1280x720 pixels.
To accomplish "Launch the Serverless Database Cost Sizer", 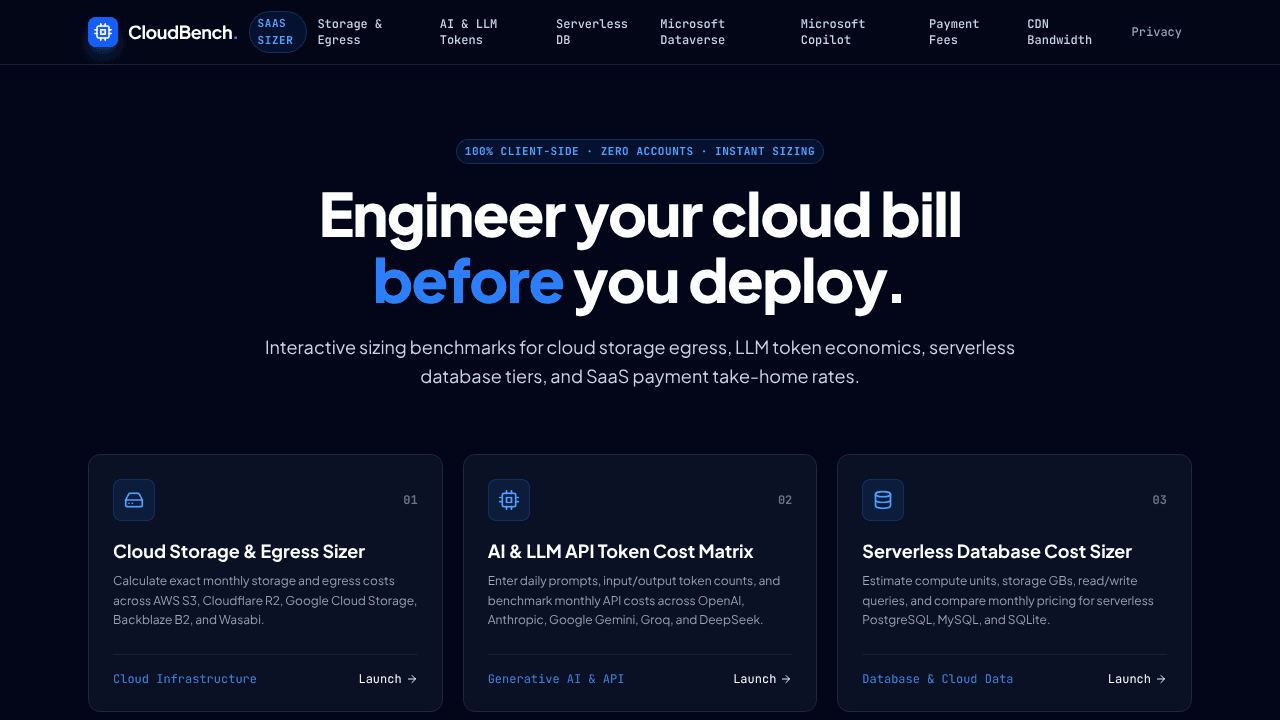I will (x=1137, y=679).
